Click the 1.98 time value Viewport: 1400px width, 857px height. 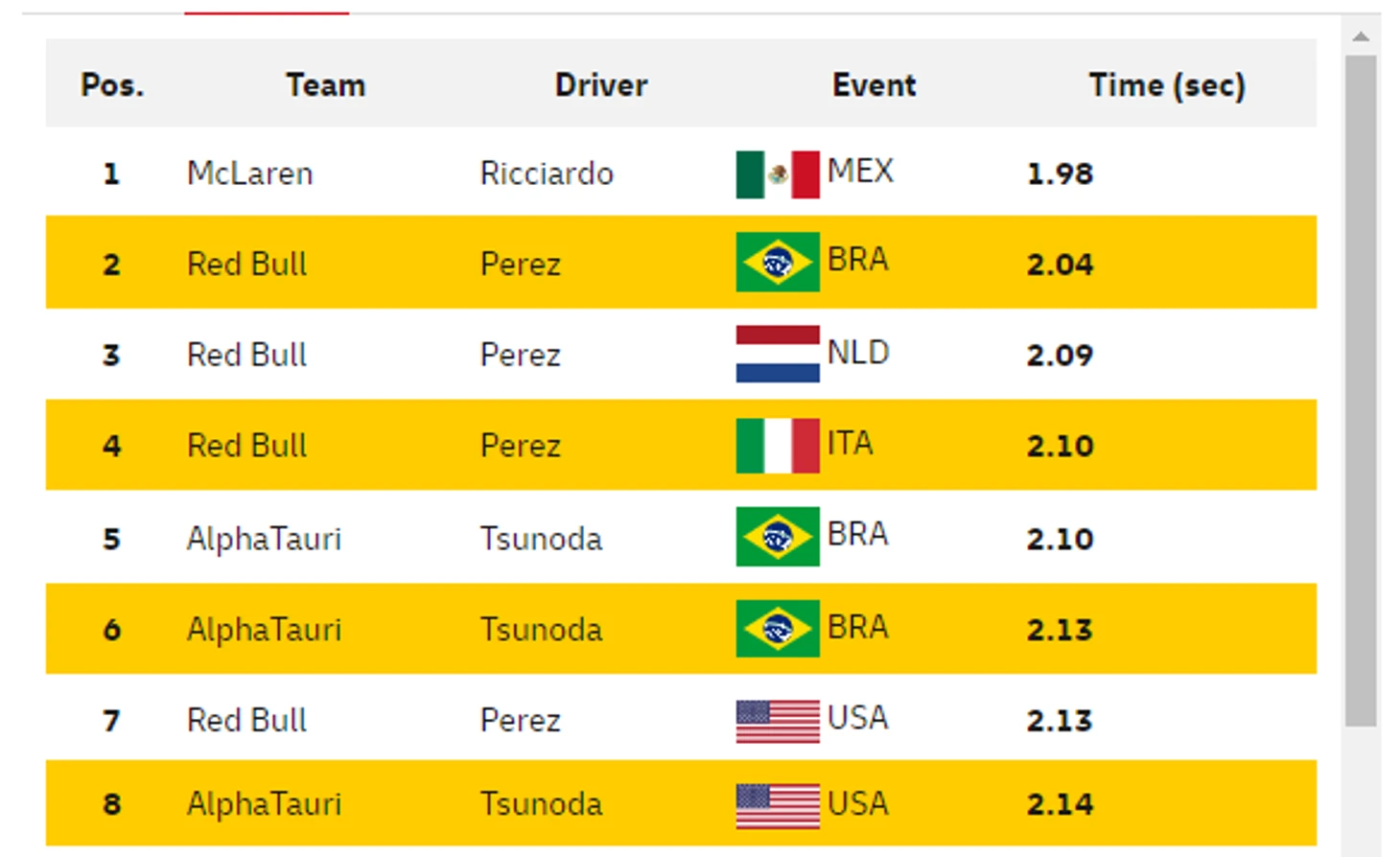[1060, 174]
